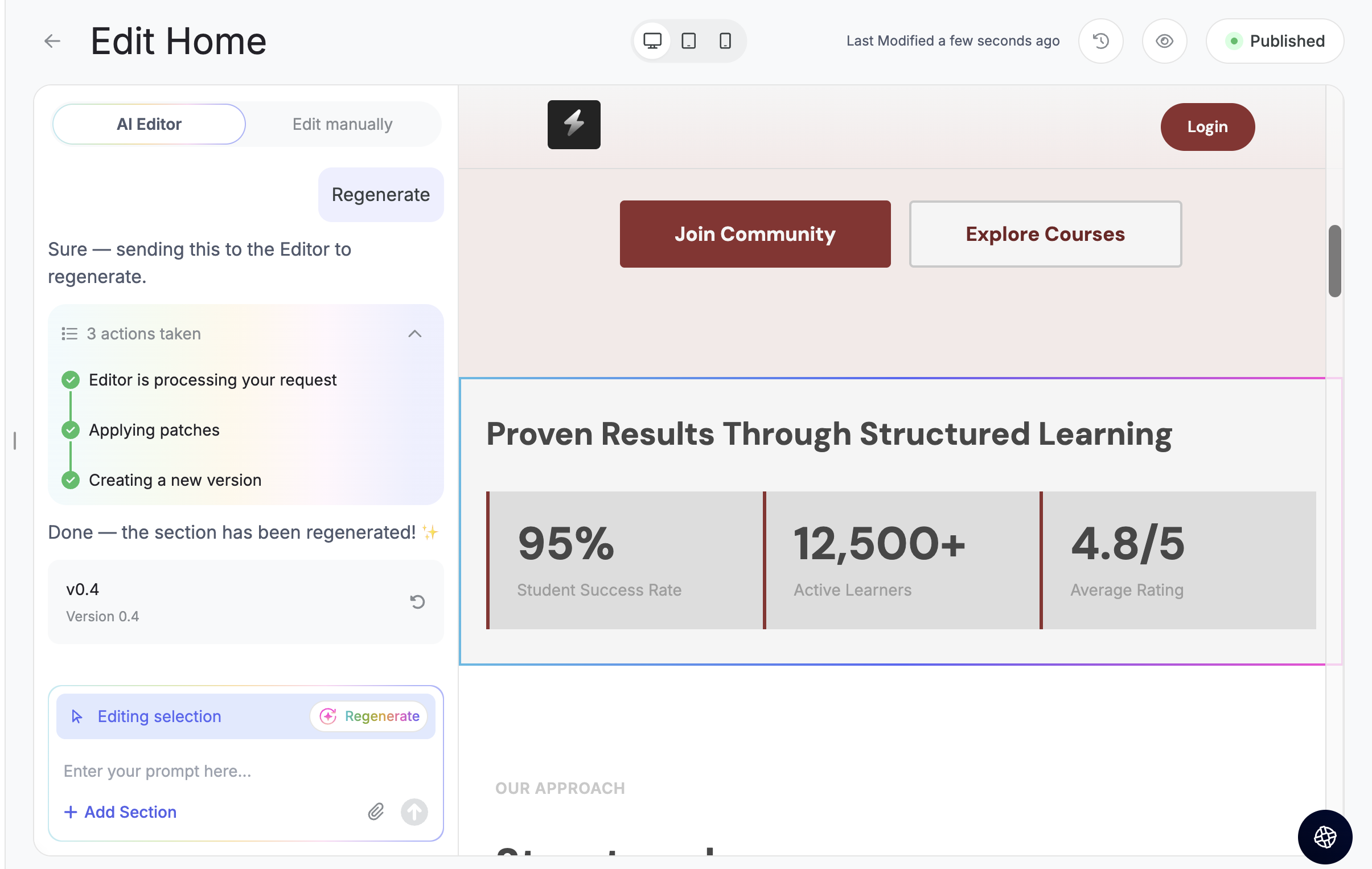The height and width of the screenshot is (869, 1372).
Task: Switch to tablet preview mode
Action: pos(688,41)
